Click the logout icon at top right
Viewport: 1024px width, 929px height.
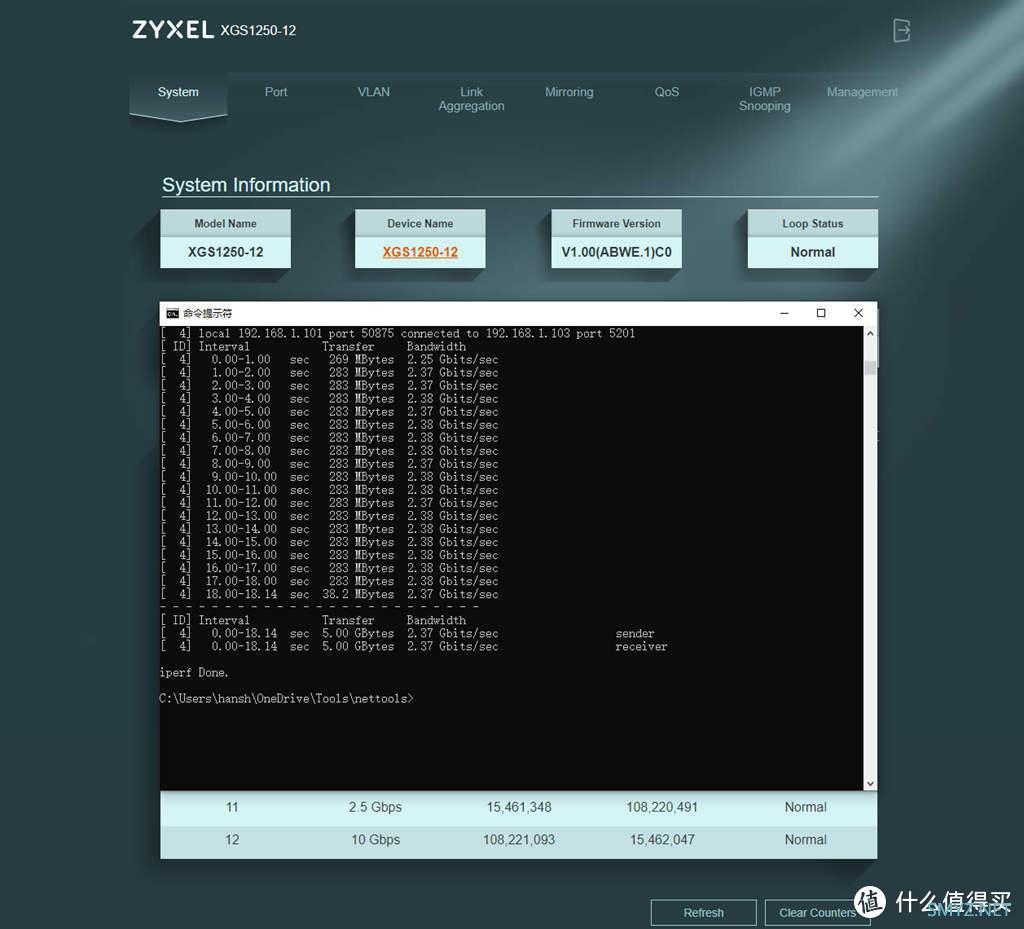901,30
